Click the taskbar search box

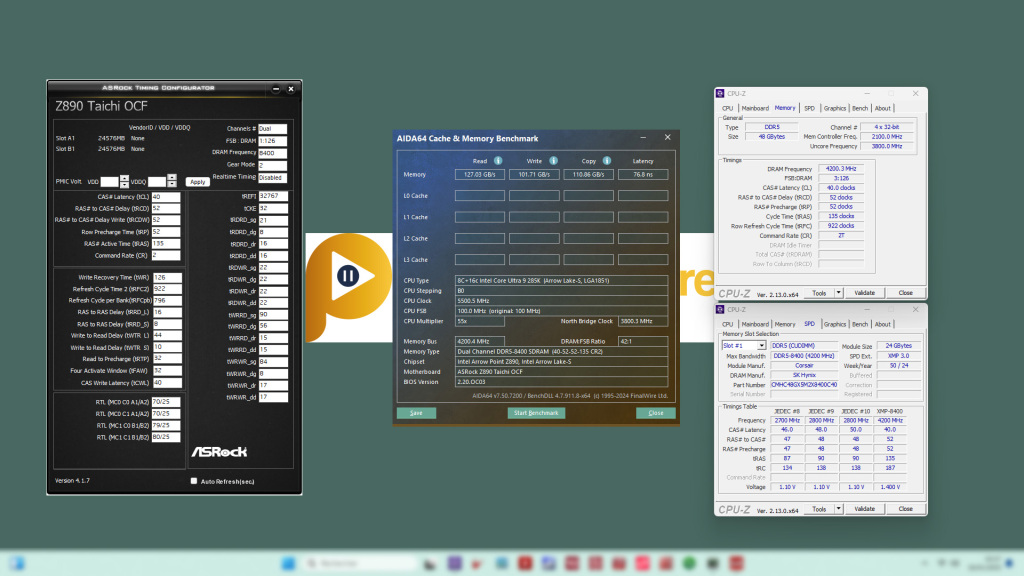click(x=360, y=563)
